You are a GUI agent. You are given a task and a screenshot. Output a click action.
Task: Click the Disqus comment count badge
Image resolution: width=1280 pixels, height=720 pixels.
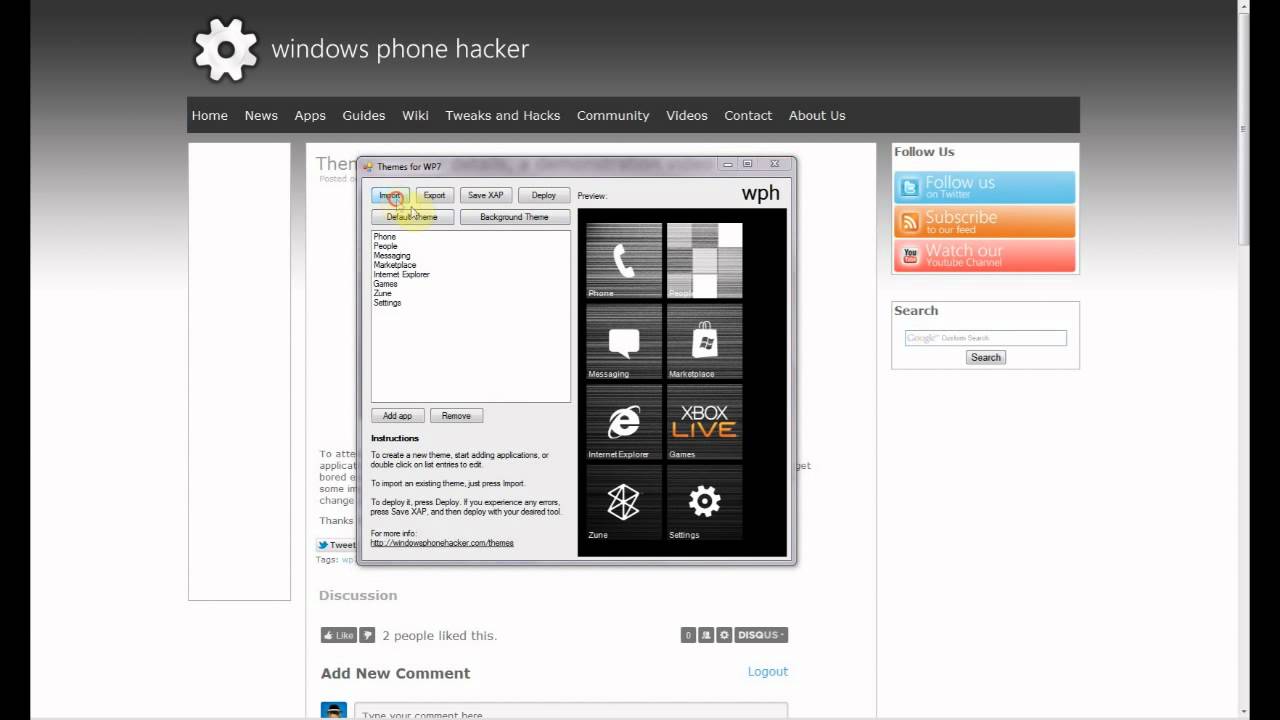coord(688,635)
